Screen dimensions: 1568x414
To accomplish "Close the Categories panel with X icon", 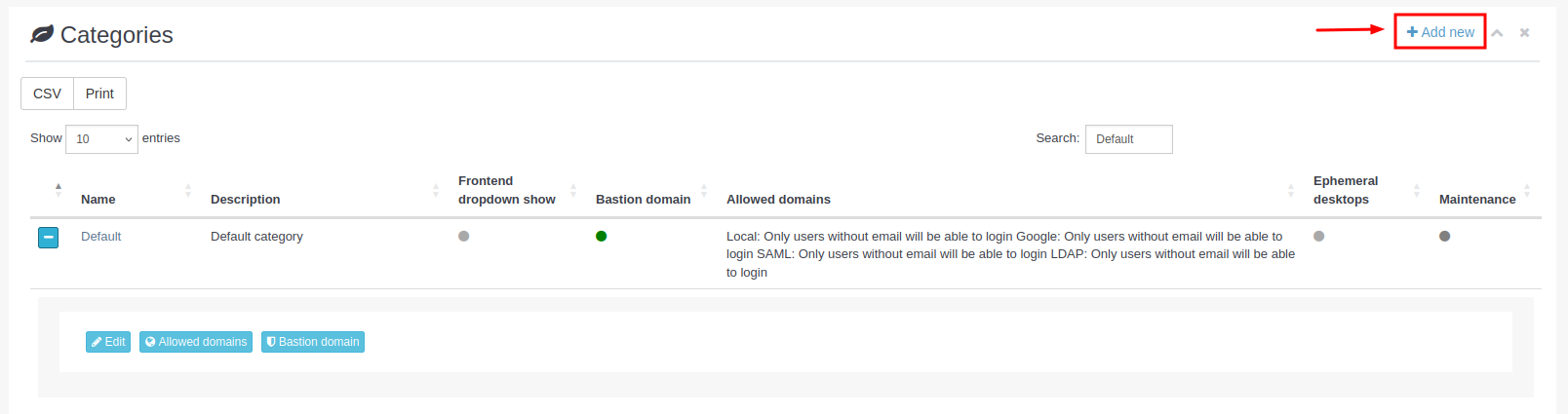I will (x=1524, y=33).
